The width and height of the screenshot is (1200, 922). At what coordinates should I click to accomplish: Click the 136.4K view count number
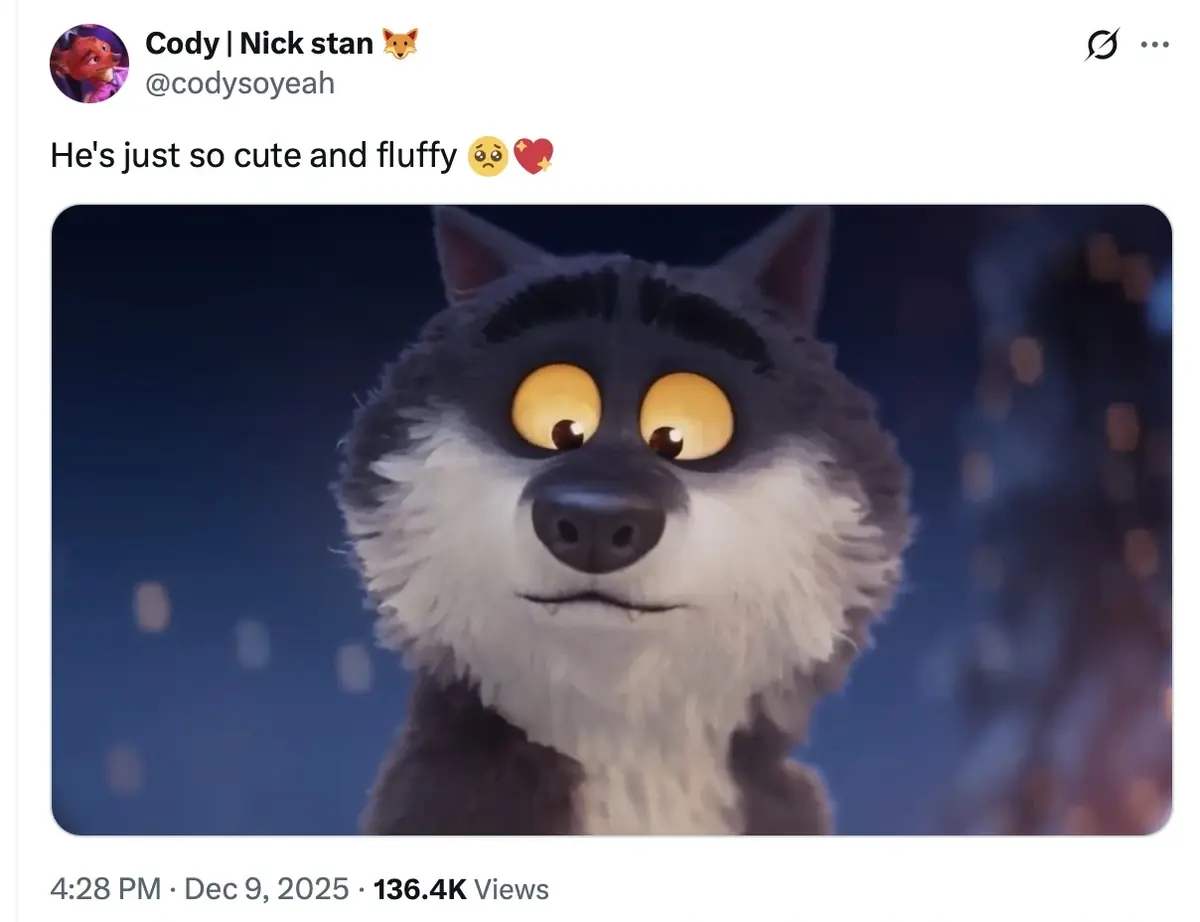(419, 888)
